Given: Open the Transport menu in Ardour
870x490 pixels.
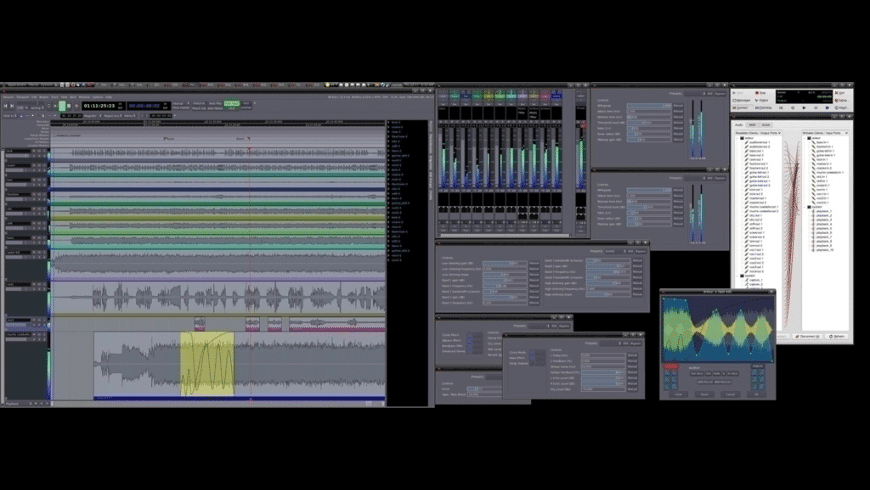Looking at the screenshot, I should (x=23, y=97).
